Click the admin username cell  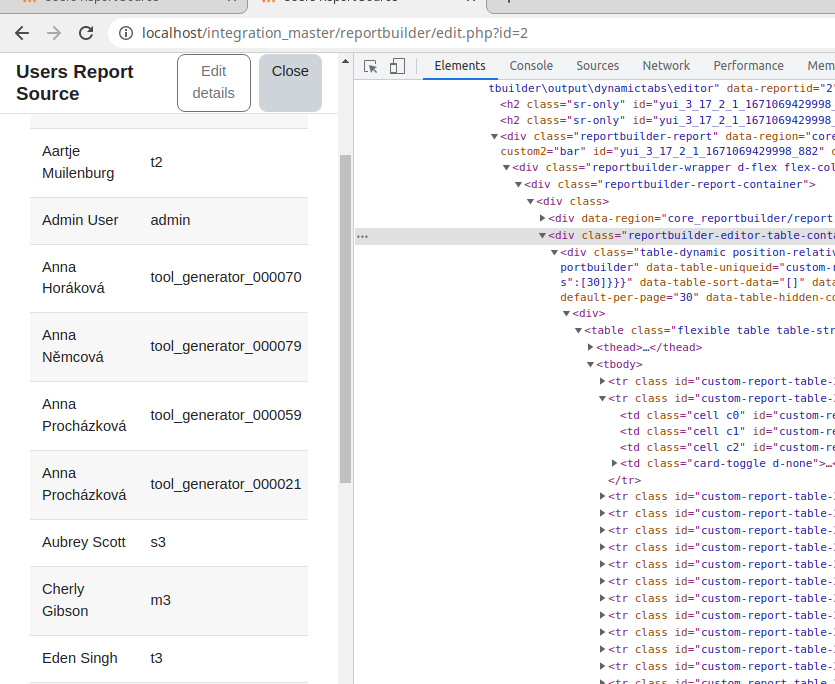pos(170,220)
